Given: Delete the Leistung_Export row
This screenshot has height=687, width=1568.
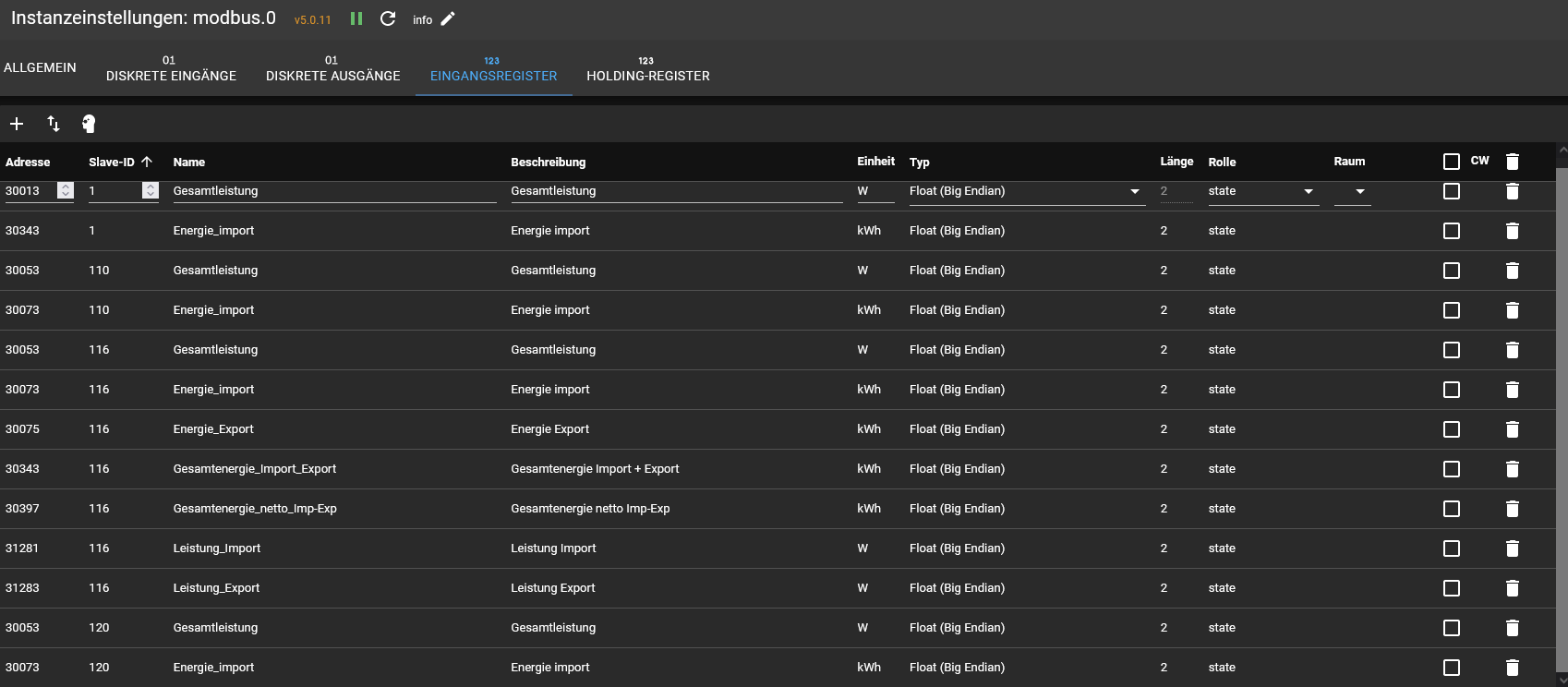Looking at the screenshot, I should [x=1513, y=588].
